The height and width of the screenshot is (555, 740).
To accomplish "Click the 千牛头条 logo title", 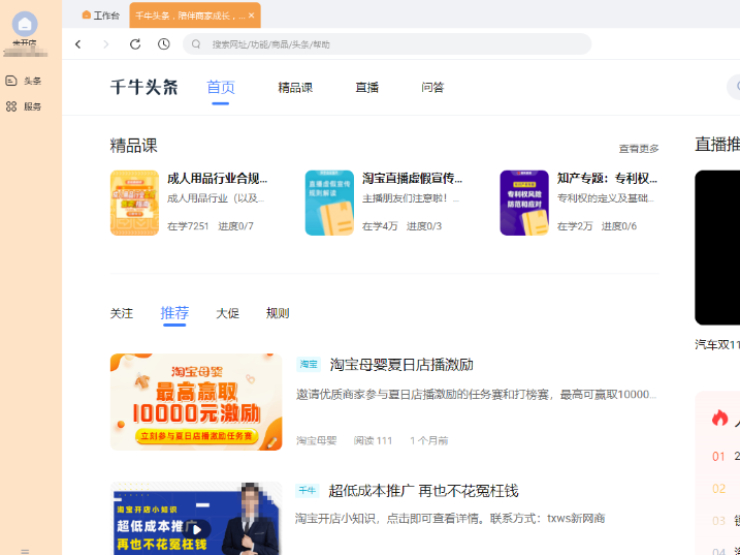I will click(144, 87).
